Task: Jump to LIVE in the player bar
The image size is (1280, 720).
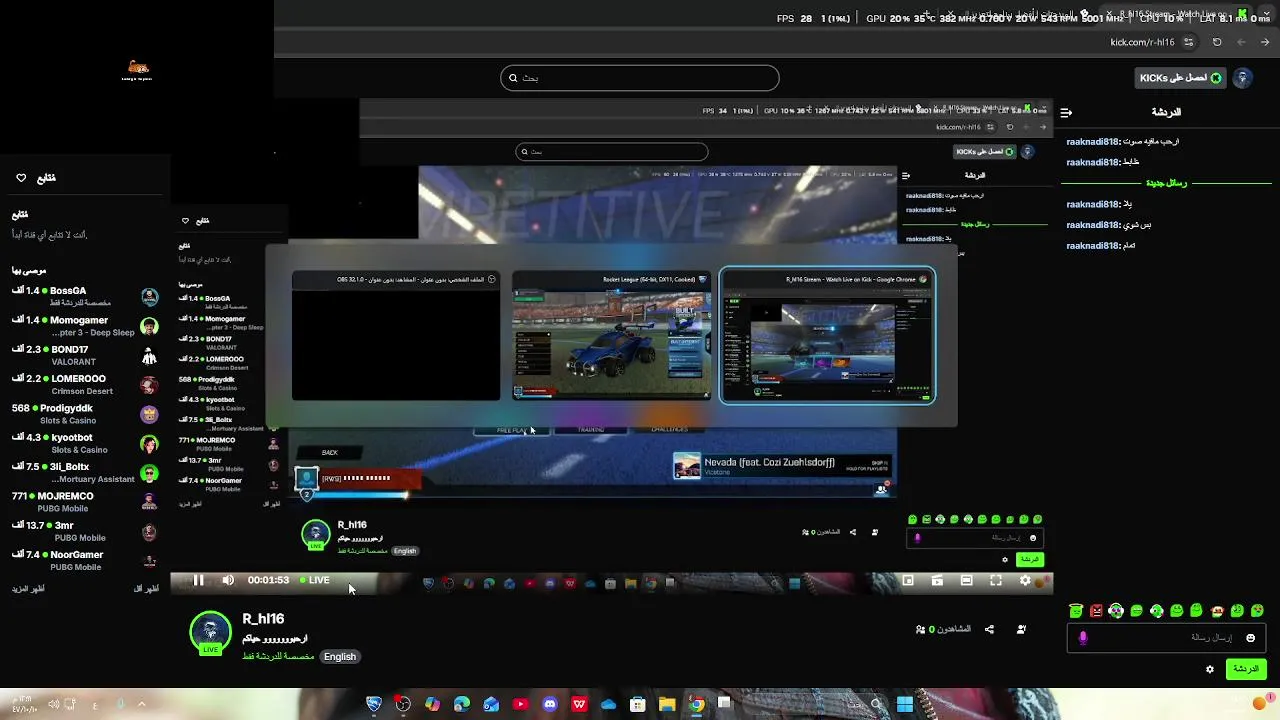Action: tap(315, 580)
